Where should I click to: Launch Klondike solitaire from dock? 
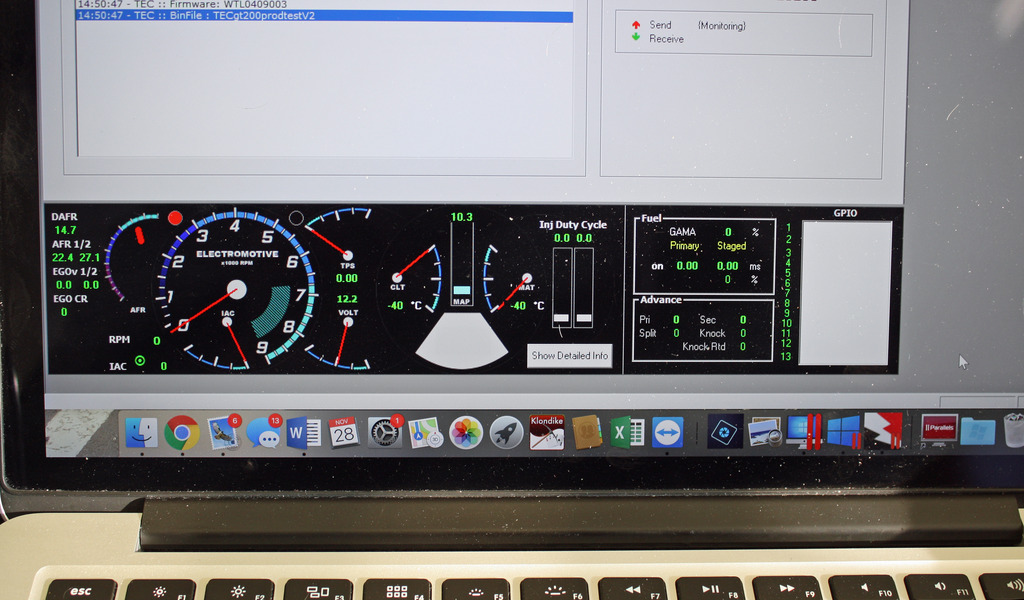(547, 432)
